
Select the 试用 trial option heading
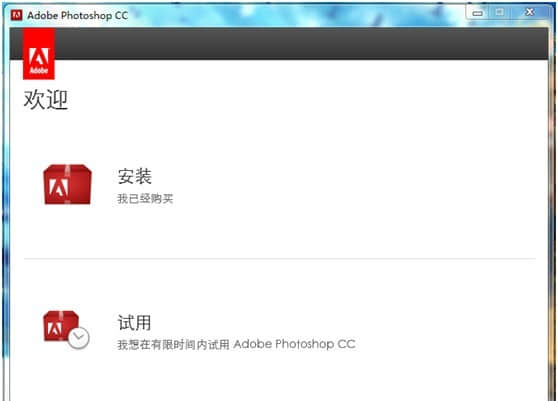click(x=134, y=322)
